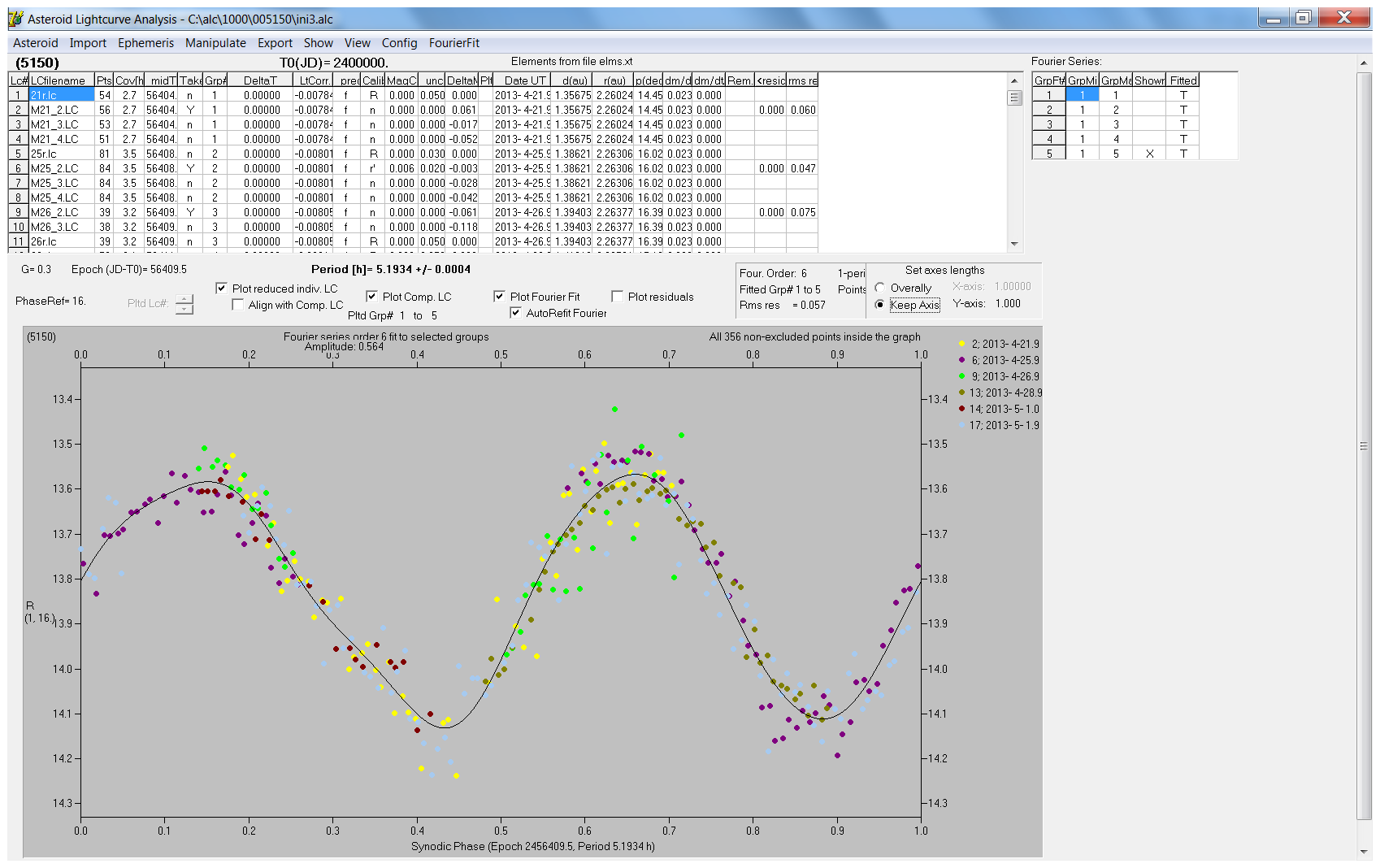This screenshot has width=1380, height=868.
Task: Click the Four. Order: 6 label
Action: pos(773,273)
